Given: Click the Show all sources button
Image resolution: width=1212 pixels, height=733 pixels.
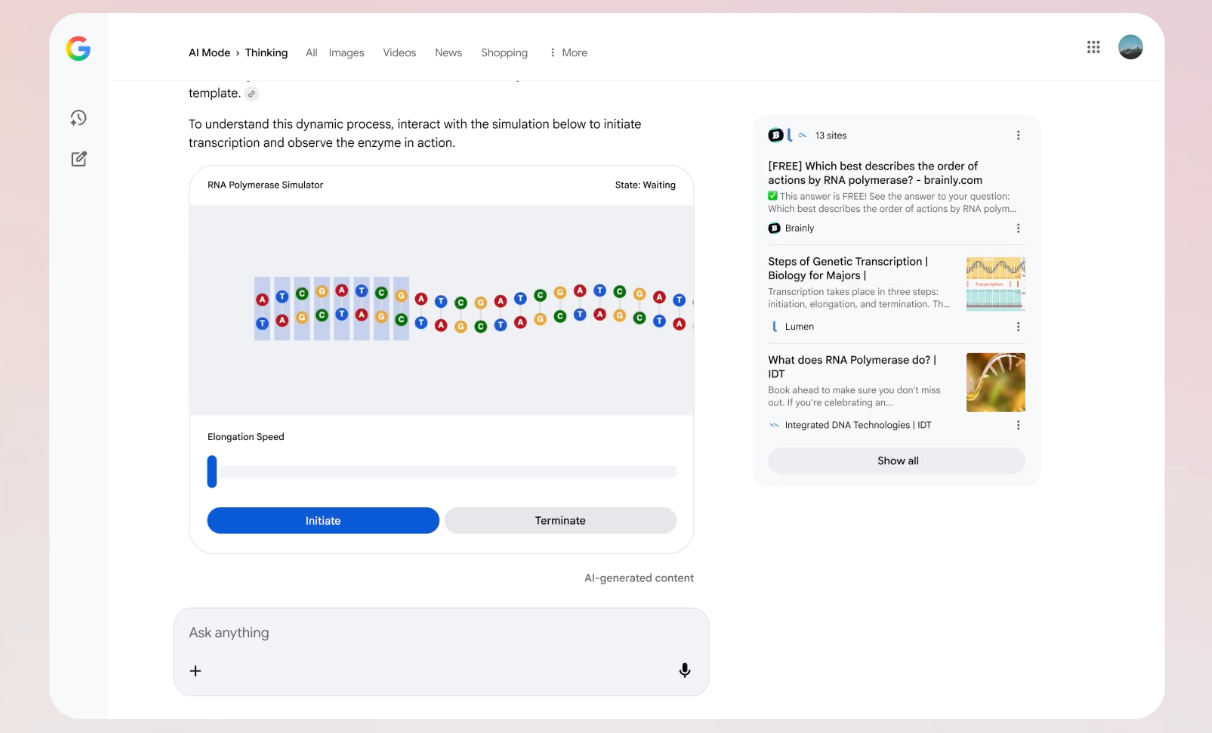Looking at the screenshot, I should click(896, 461).
